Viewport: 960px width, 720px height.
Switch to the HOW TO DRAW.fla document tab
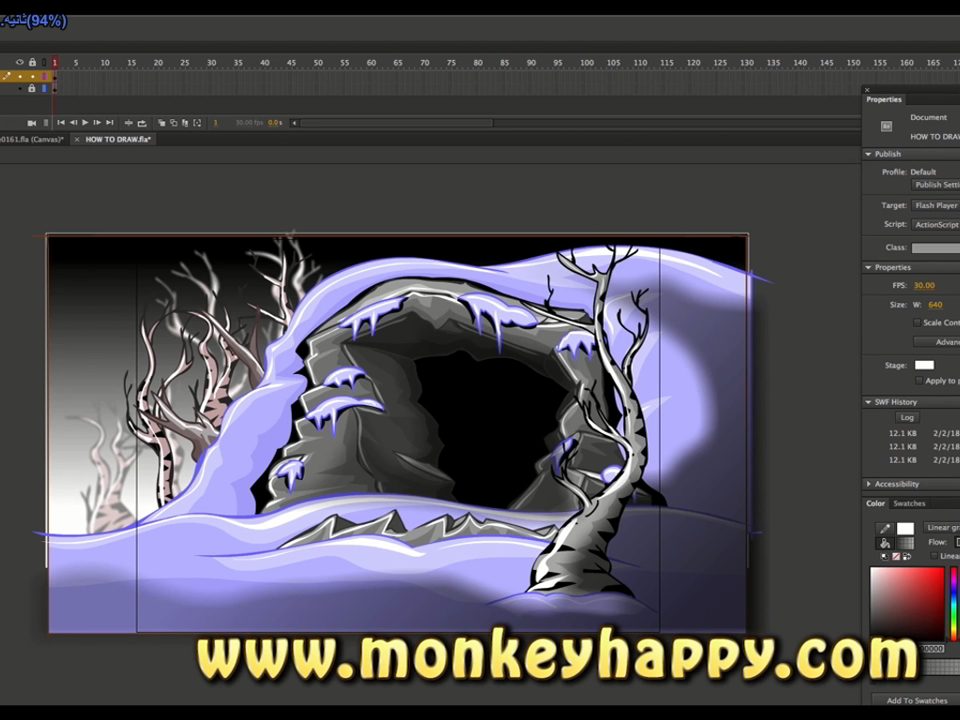(x=117, y=140)
